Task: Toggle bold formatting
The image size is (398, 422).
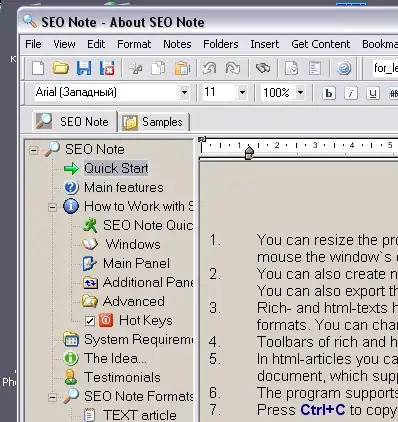Action: coord(329,93)
